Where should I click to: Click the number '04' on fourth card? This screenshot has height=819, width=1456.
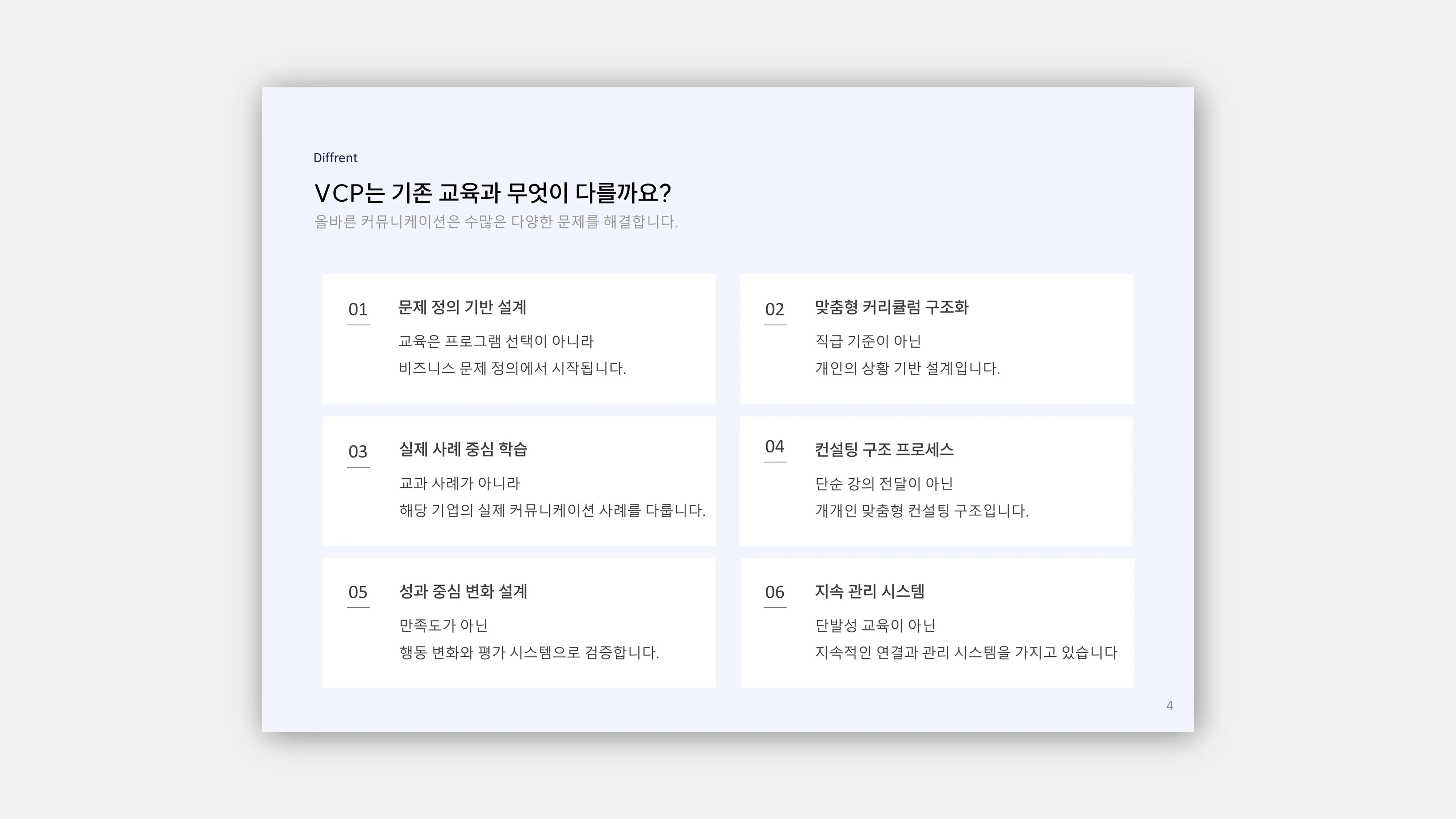pyautogui.click(x=774, y=447)
